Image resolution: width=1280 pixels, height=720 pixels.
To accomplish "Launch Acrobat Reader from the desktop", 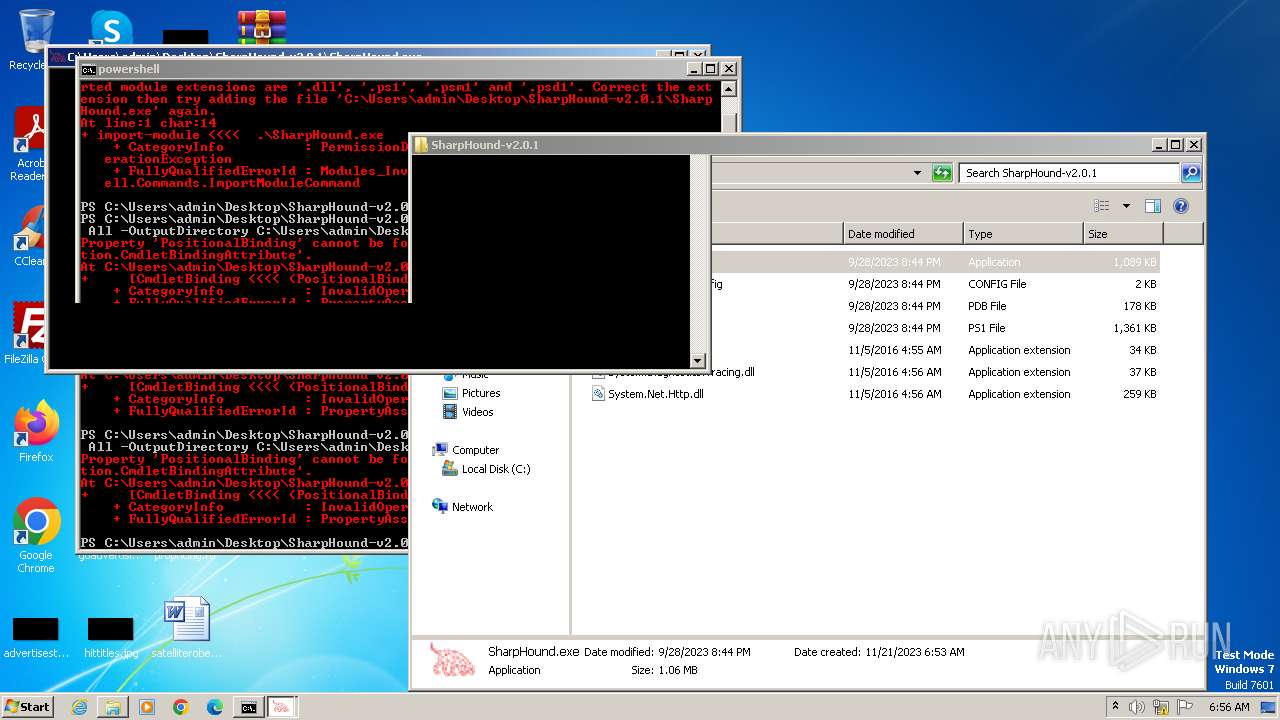I will (x=30, y=145).
